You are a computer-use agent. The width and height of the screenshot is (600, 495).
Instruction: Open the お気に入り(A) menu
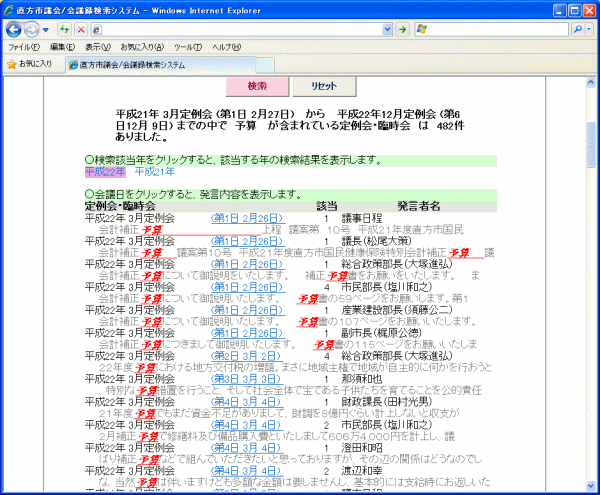point(142,47)
